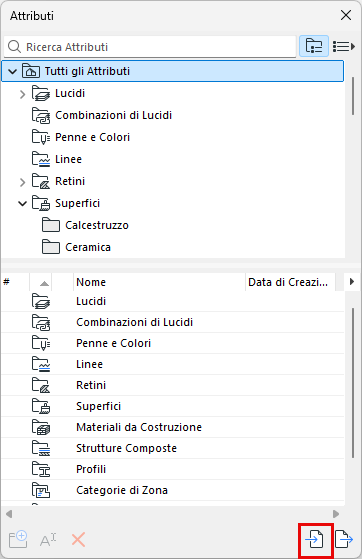
Task: Select Penne e Colori name in list
Action: coord(113,343)
